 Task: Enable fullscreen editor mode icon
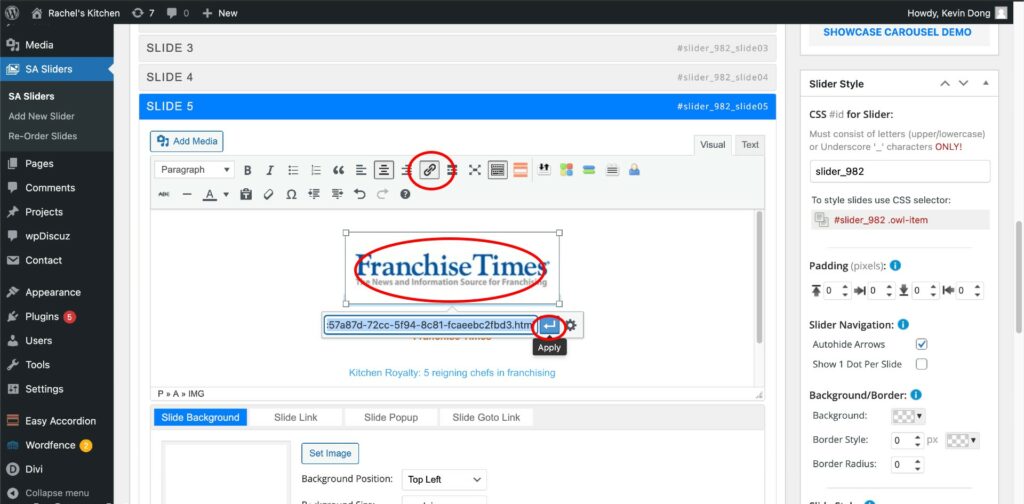coord(475,170)
